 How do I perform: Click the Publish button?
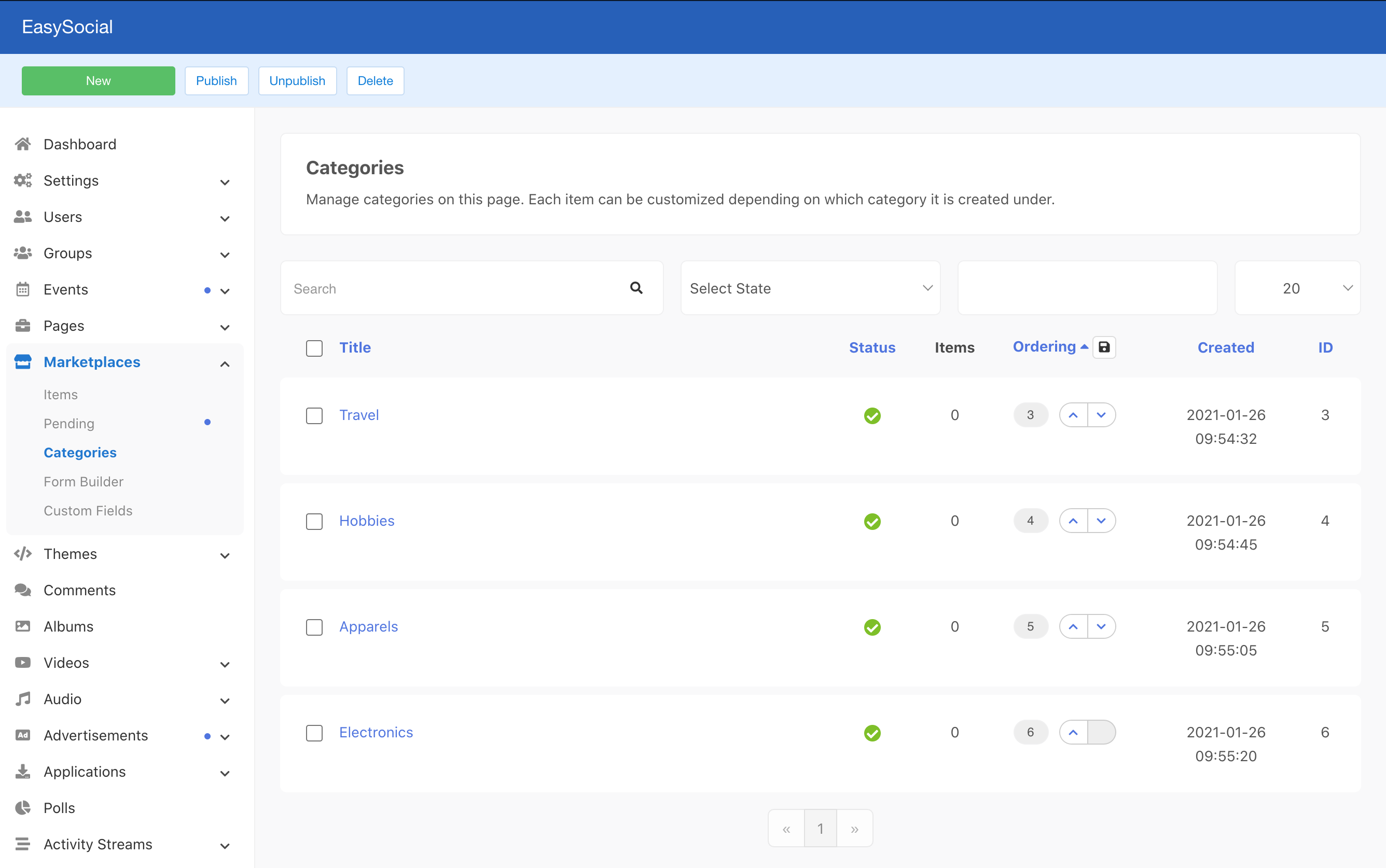216,81
